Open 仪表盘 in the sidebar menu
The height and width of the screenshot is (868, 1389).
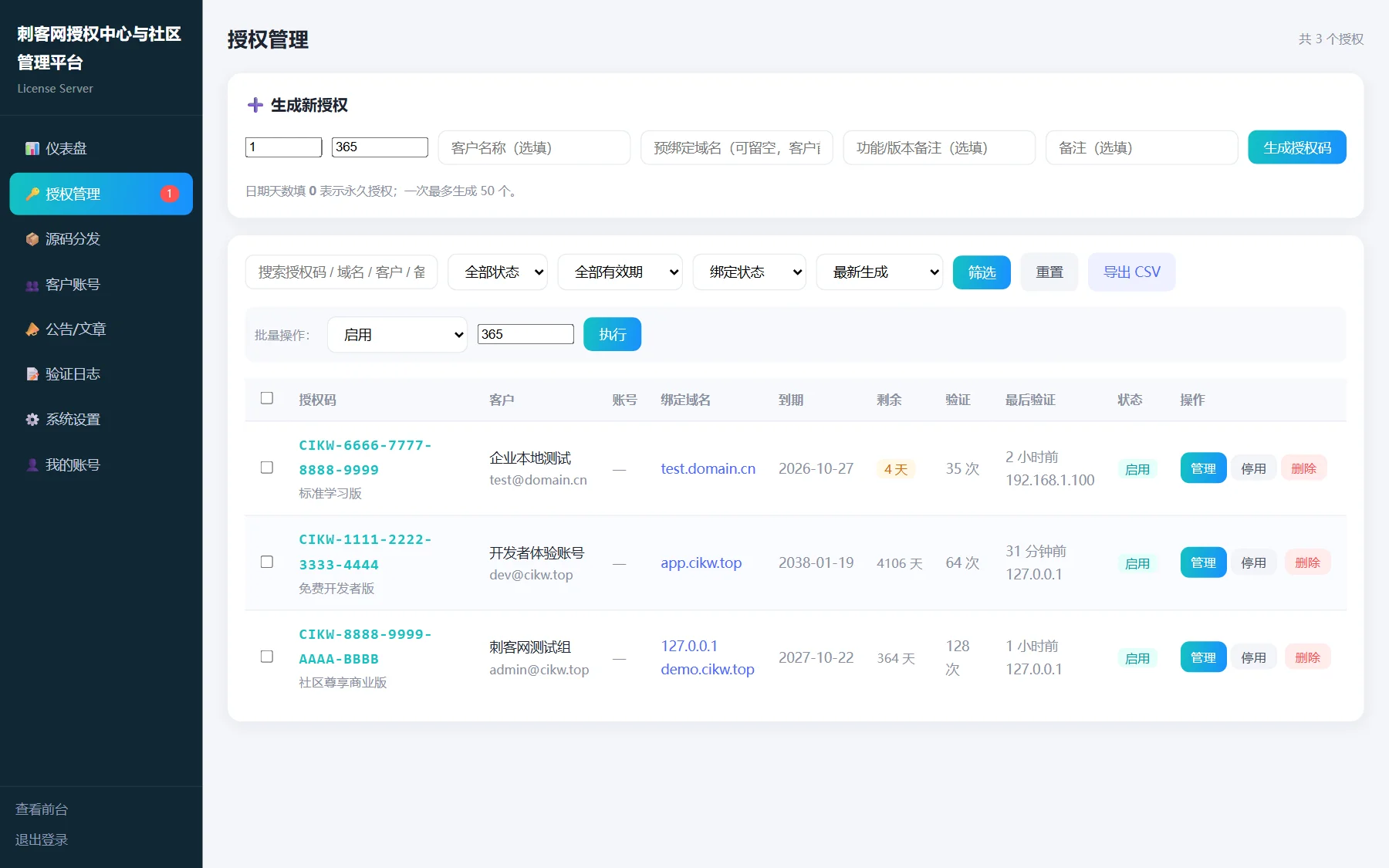pyautogui.click(x=101, y=148)
